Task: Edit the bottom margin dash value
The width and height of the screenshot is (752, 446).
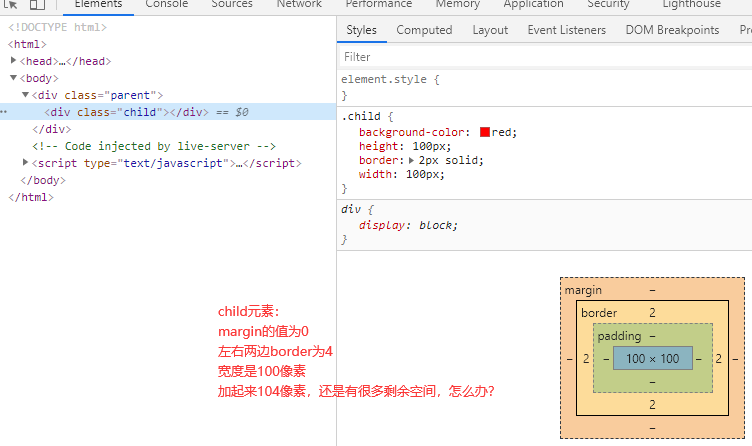Action: point(652,427)
